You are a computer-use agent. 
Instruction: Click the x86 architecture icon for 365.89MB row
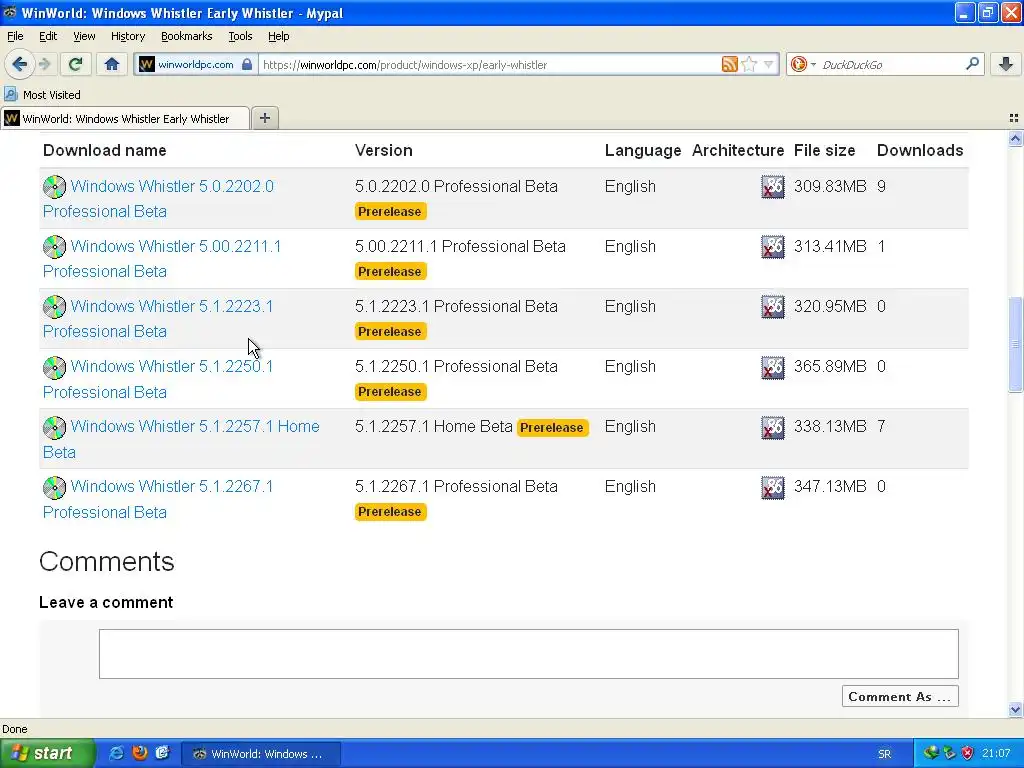point(773,367)
